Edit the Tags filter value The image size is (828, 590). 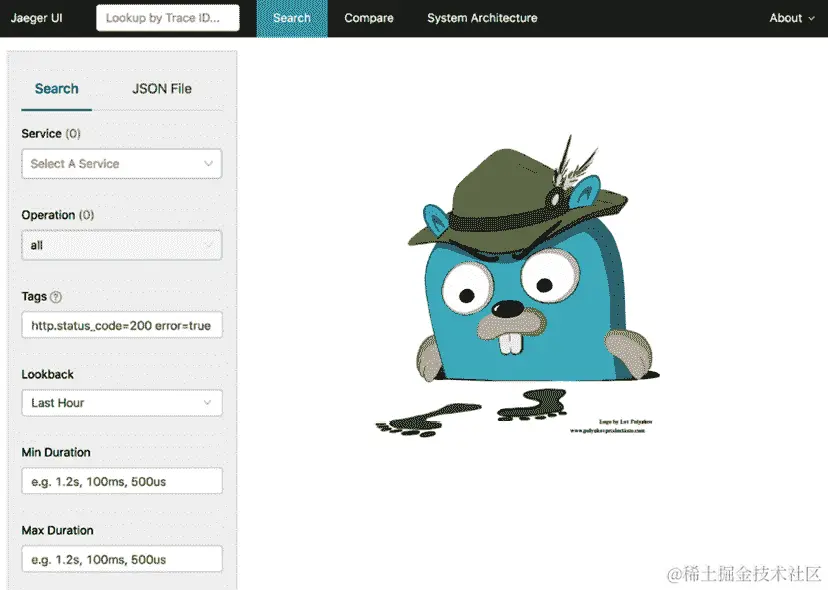click(x=120, y=324)
